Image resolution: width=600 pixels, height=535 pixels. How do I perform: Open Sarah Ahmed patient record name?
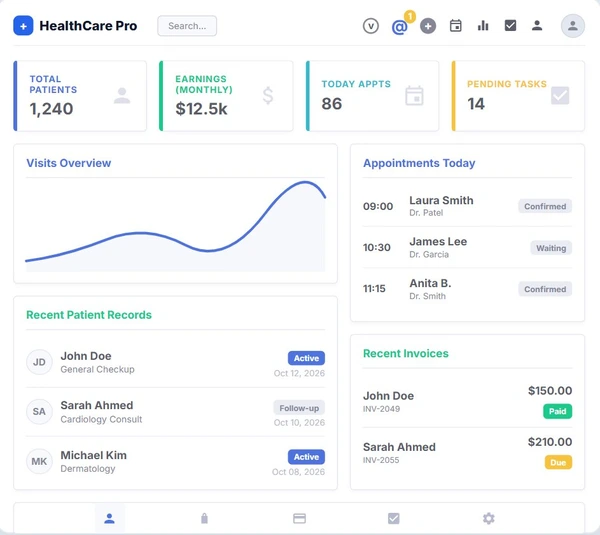[97, 405]
